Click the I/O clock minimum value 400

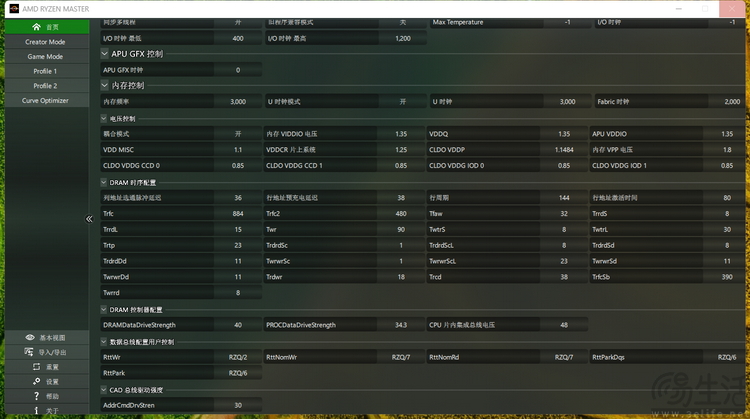238,38
